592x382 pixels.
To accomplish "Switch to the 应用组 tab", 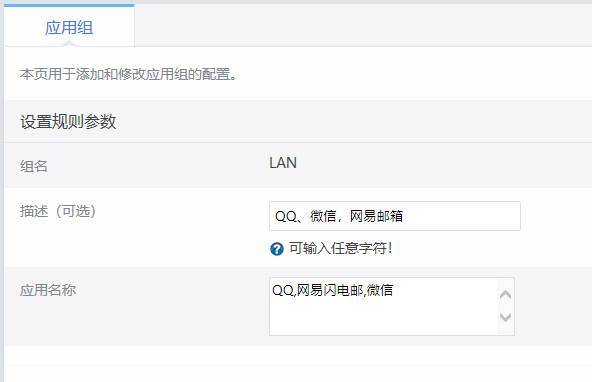I will pos(69,27).
